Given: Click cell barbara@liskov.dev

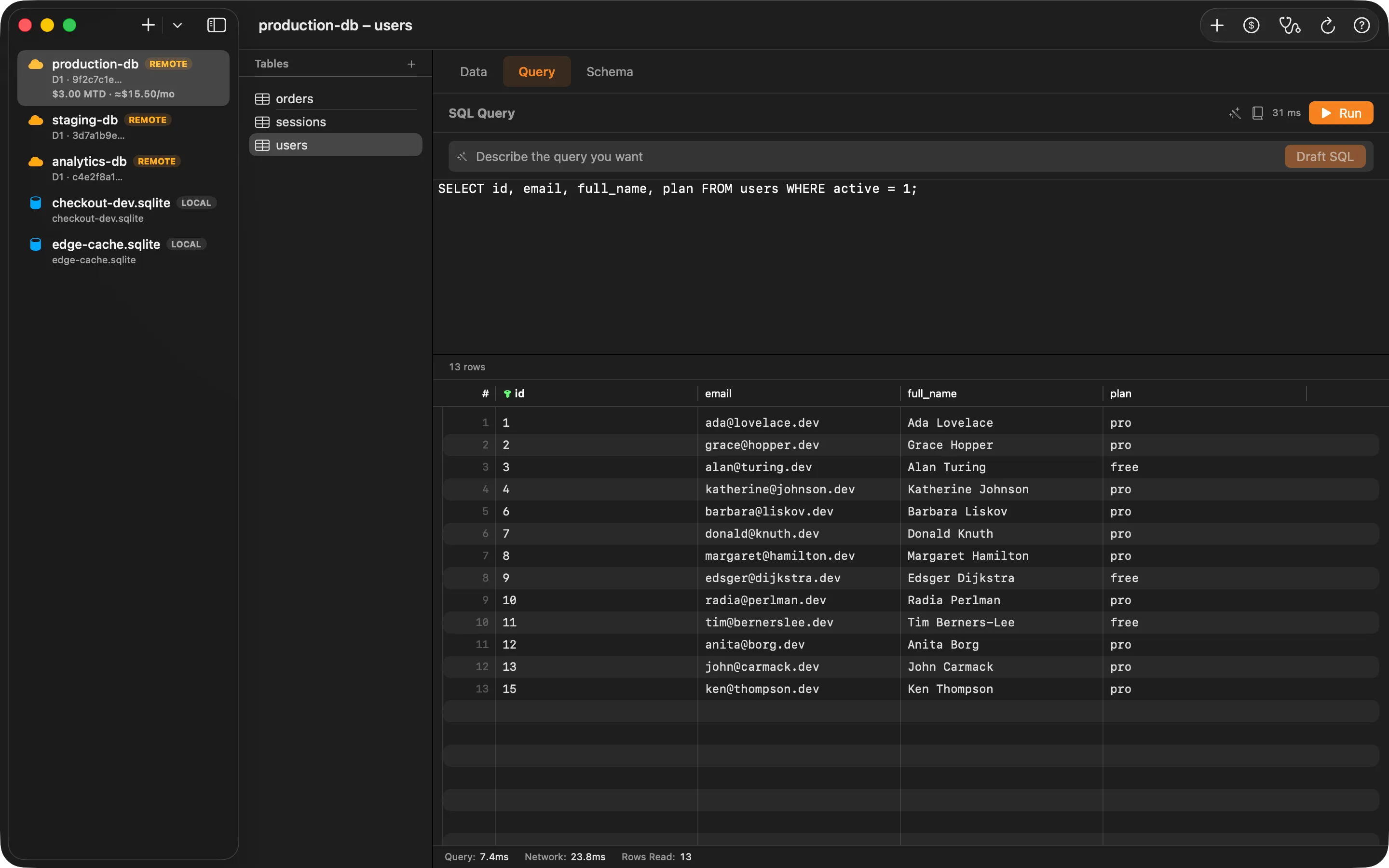Looking at the screenshot, I should [x=769, y=512].
